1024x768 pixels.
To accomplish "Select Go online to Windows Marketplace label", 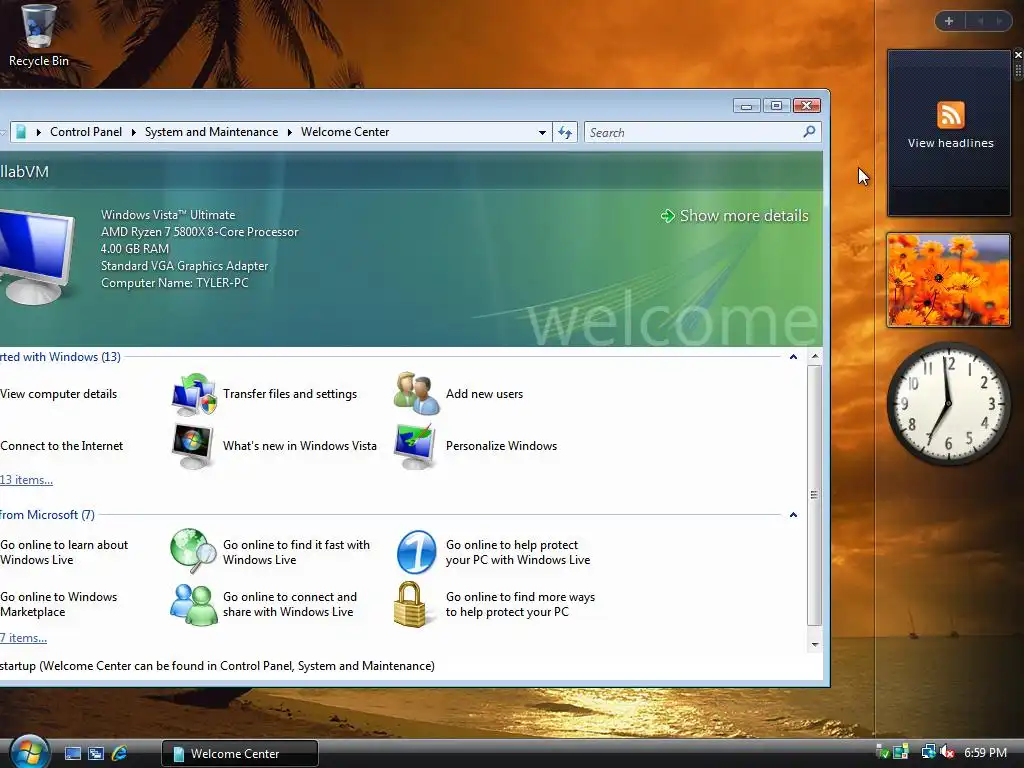I will click(x=59, y=604).
